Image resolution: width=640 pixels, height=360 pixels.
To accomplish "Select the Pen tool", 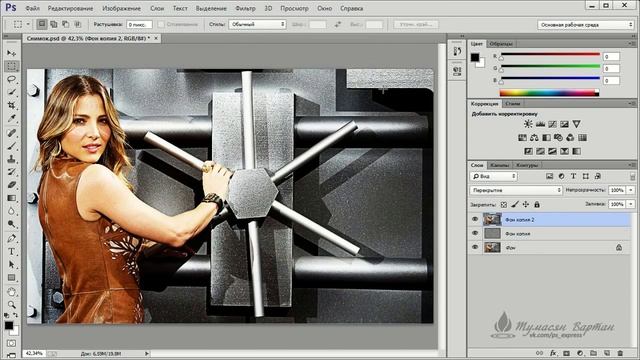I will coord(11,238).
